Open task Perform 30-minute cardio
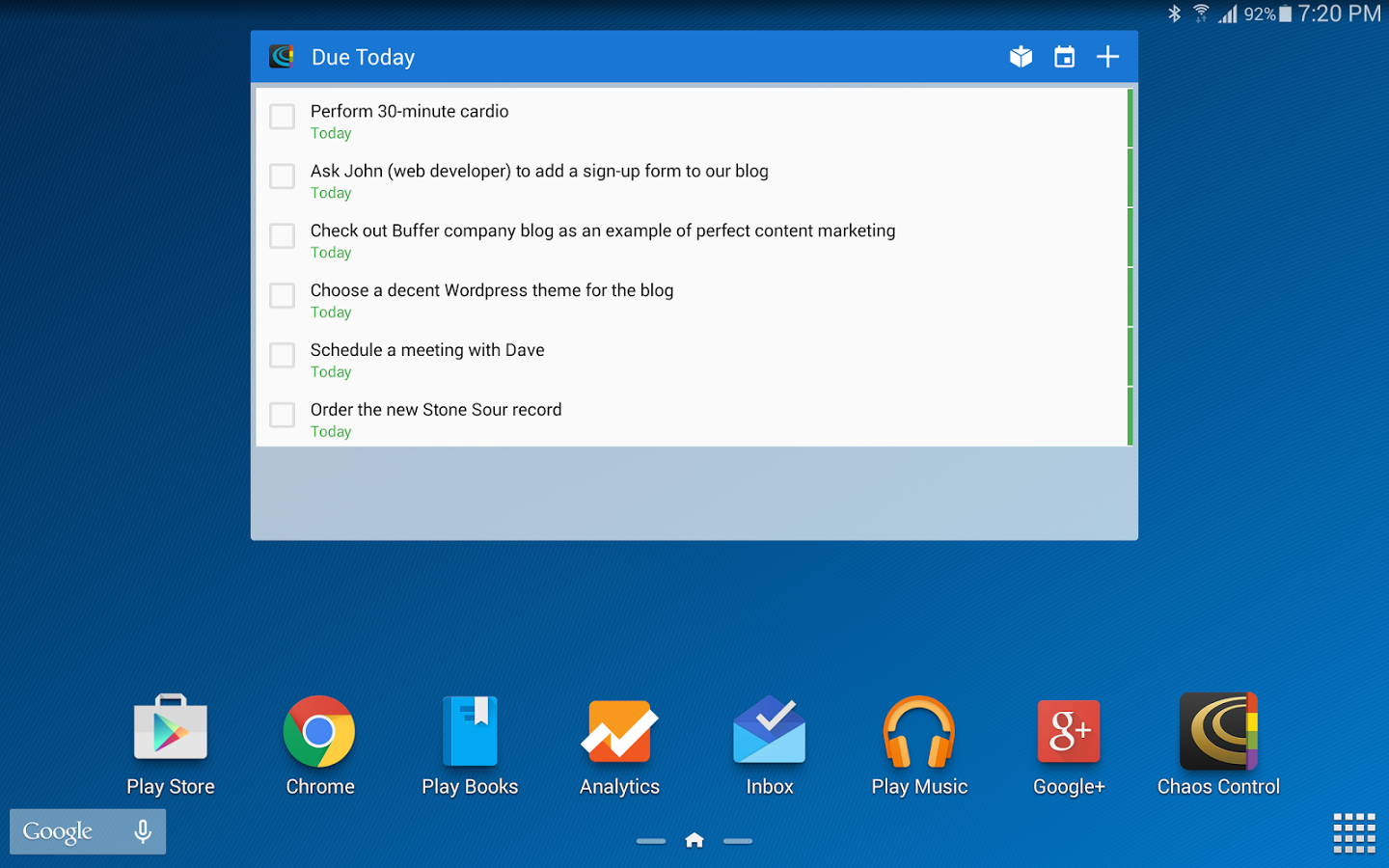The width and height of the screenshot is (1389, 868). pyautogui.click(x=694, y=119)
